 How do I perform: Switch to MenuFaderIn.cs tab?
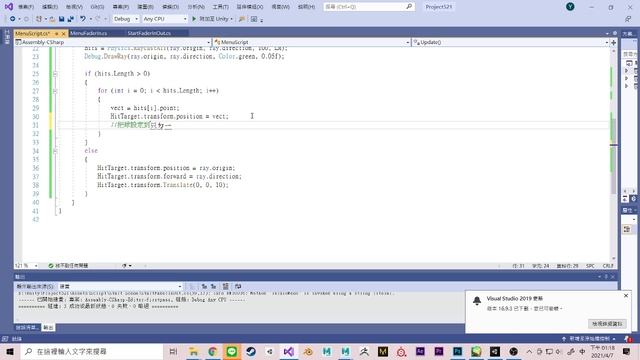pos(89,33)
